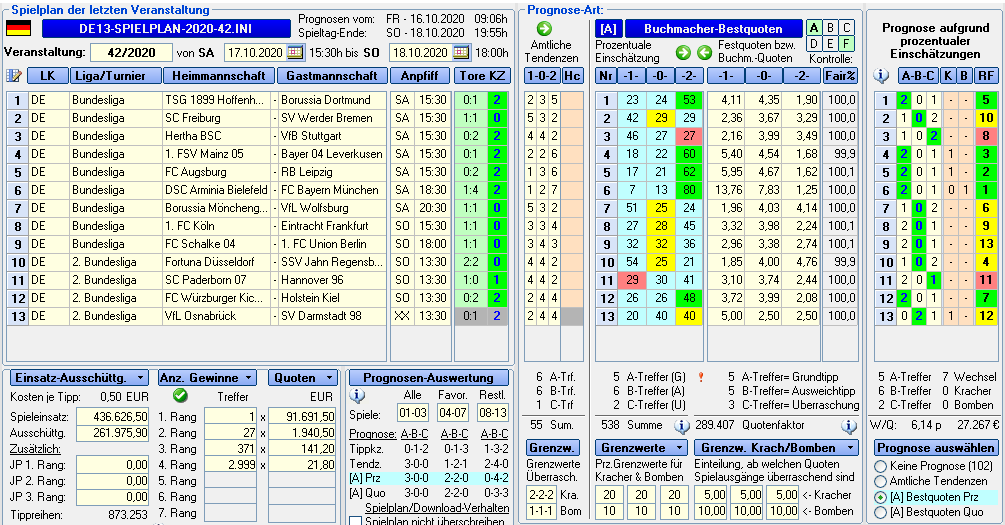Click DE13-SPIELPLAN-2020-42.INI file button
This screenshot has width=1005, height=525.
point(166,29)
